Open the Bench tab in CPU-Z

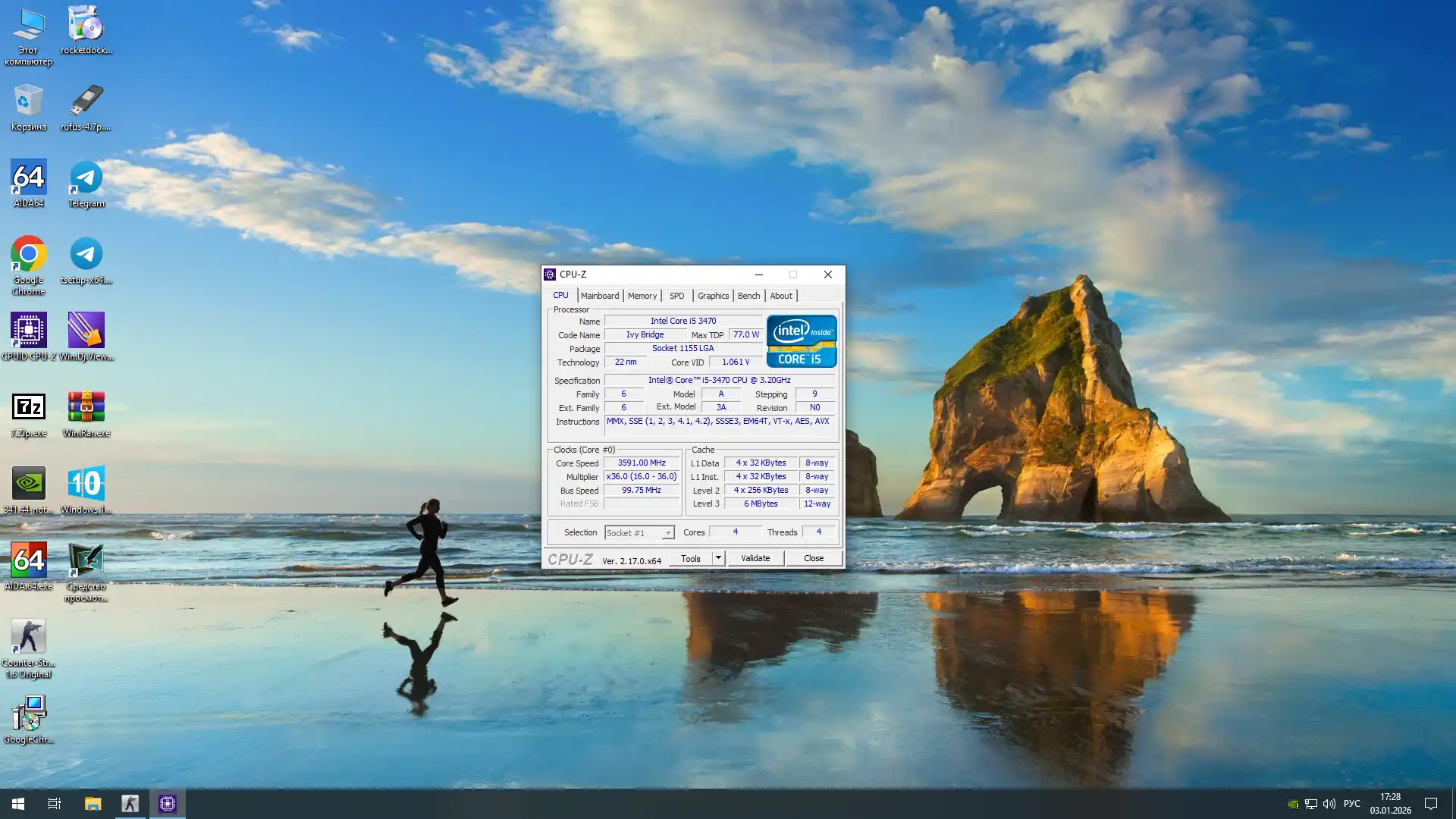[748, 296]
